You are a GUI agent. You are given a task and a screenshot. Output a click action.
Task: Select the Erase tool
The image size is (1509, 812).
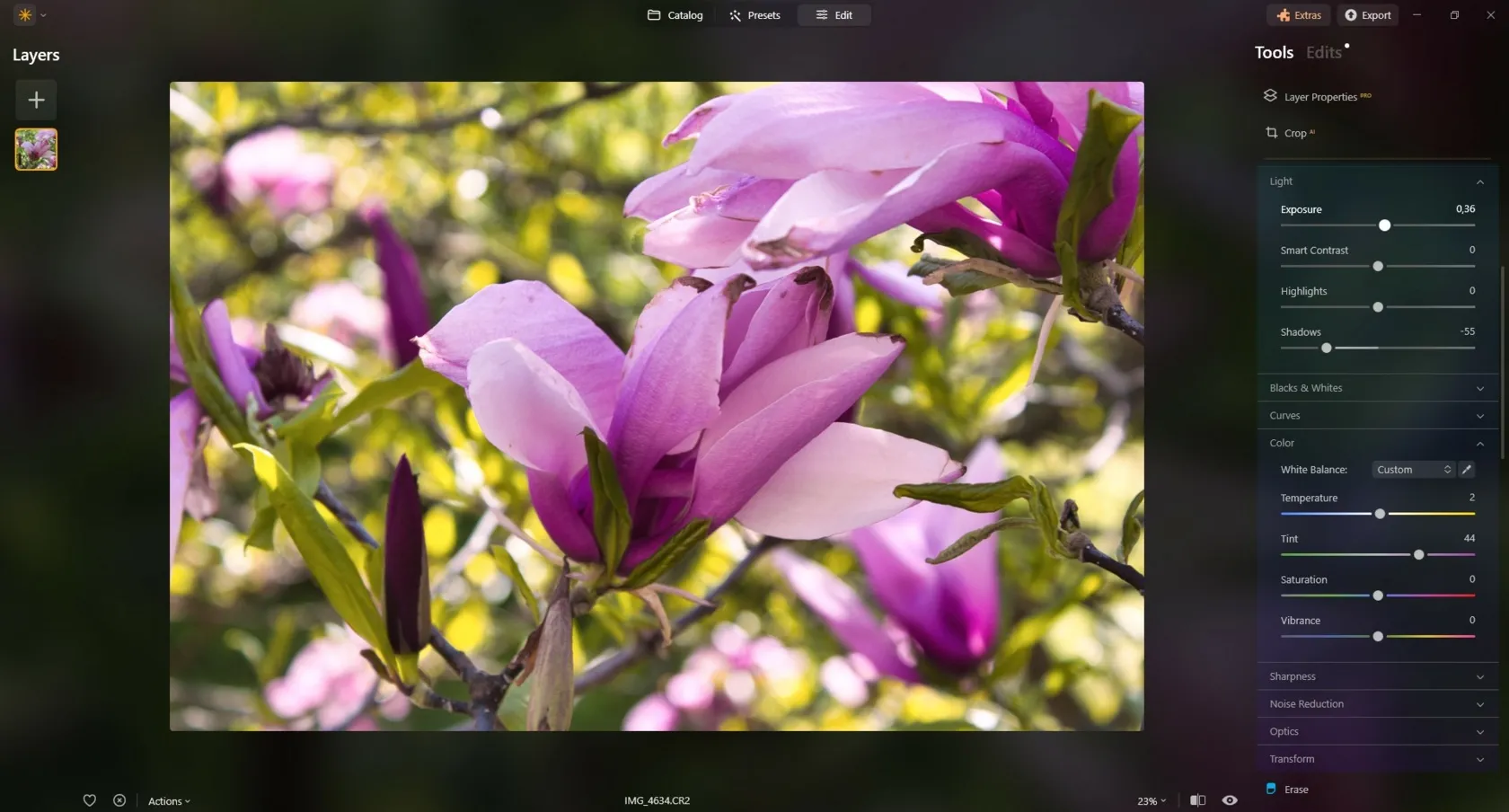[1295, 790]
